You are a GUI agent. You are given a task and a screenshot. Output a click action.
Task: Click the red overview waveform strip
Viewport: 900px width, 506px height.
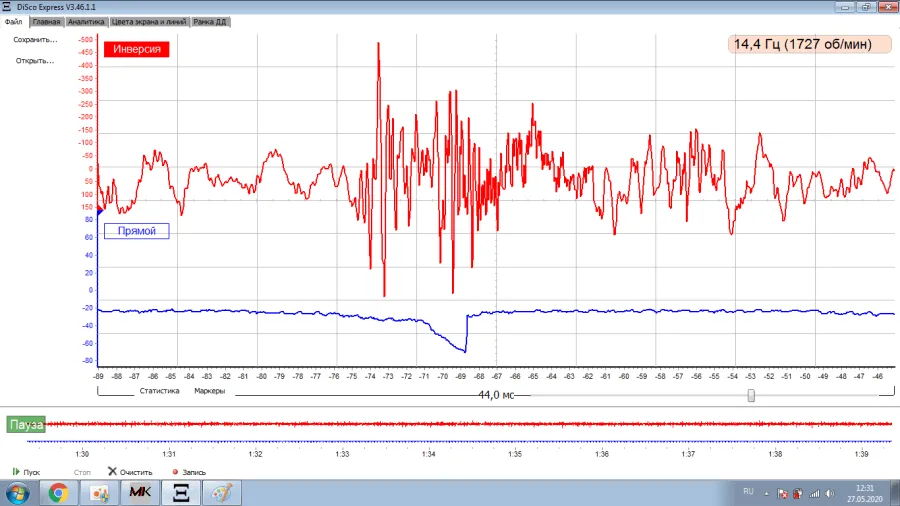tap(468, 424)
